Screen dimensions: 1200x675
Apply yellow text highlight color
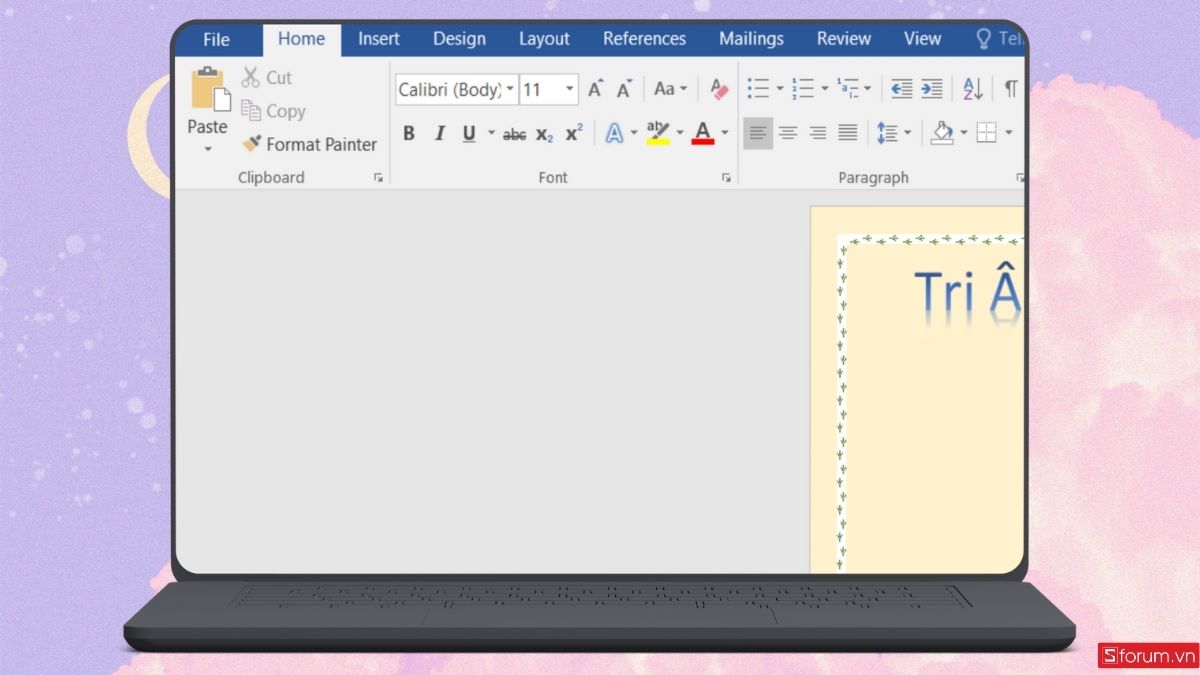[658, 130]
